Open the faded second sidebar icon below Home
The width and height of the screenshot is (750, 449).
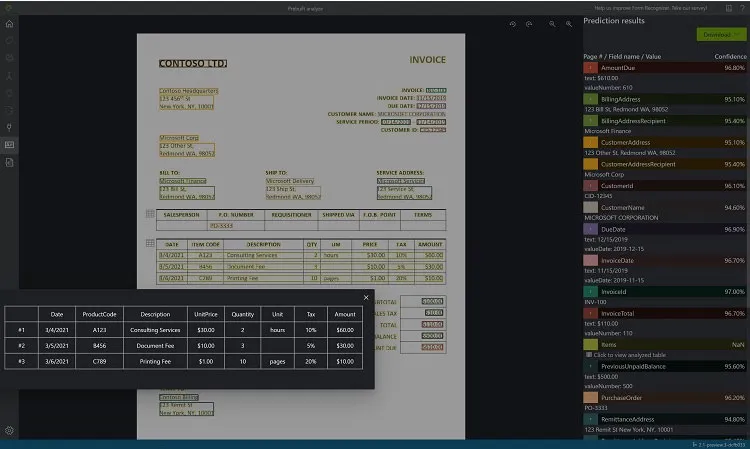pos(10,41)
